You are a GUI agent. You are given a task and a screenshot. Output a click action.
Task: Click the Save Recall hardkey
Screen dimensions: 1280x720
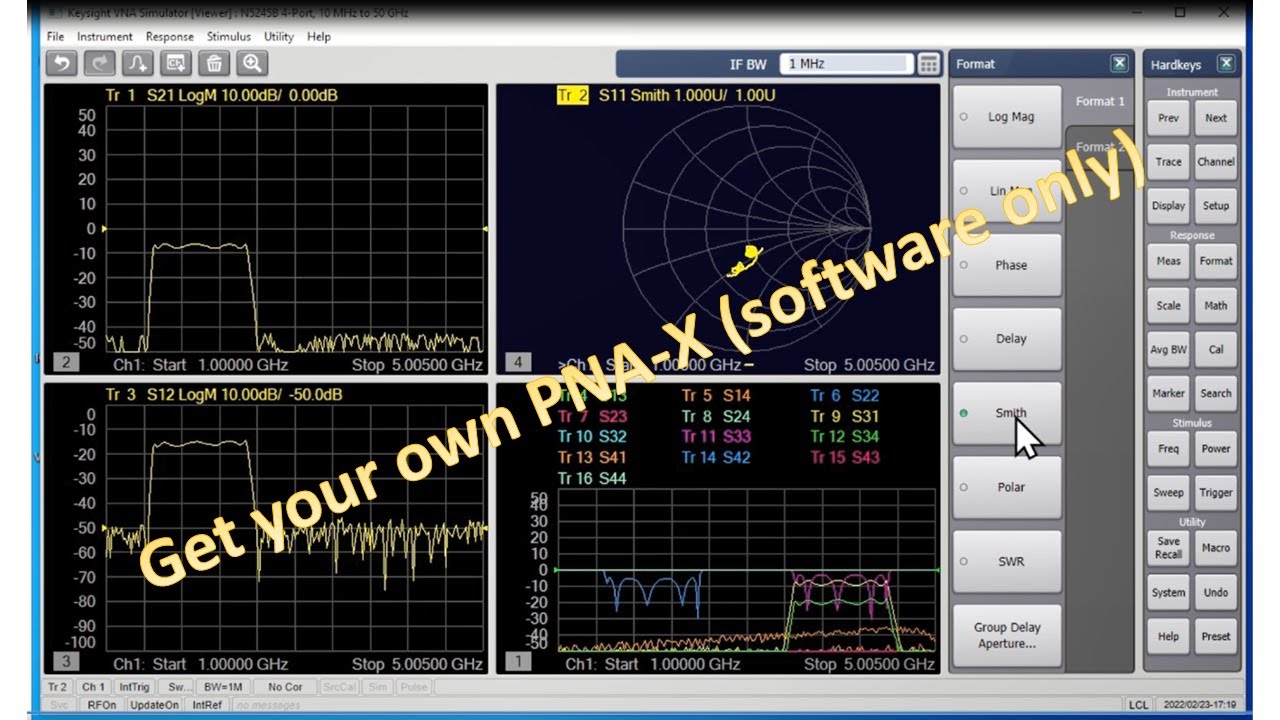pos(1168,548)
